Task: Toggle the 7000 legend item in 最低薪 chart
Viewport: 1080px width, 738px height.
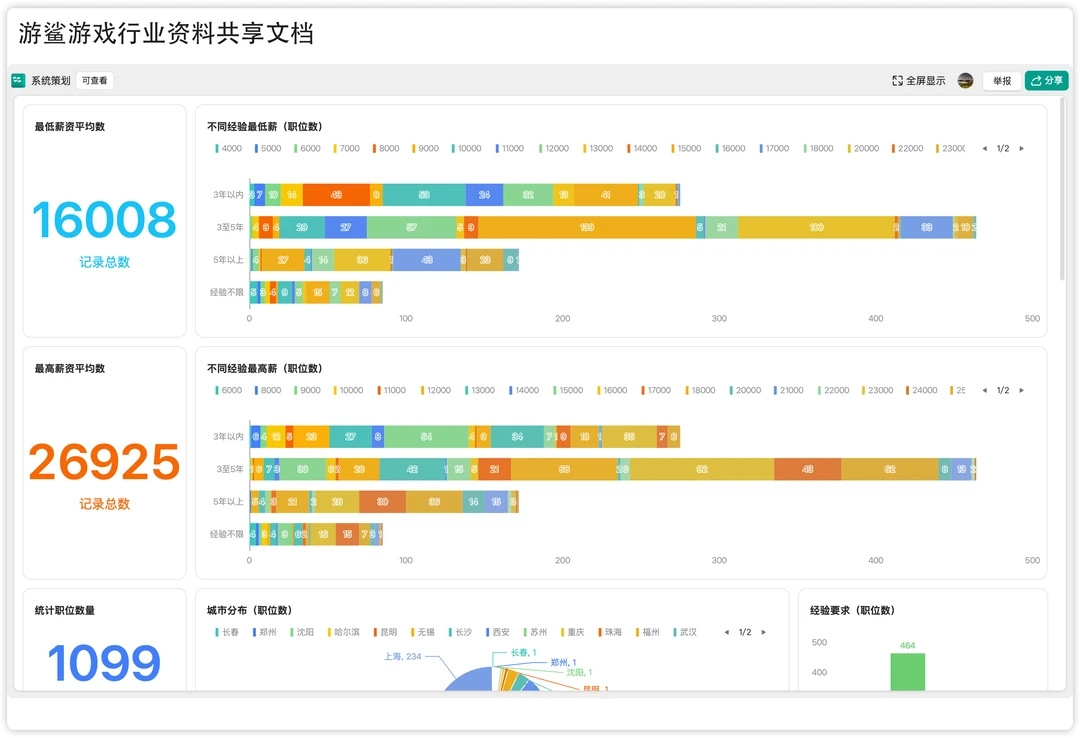Action: coord(346,148)
